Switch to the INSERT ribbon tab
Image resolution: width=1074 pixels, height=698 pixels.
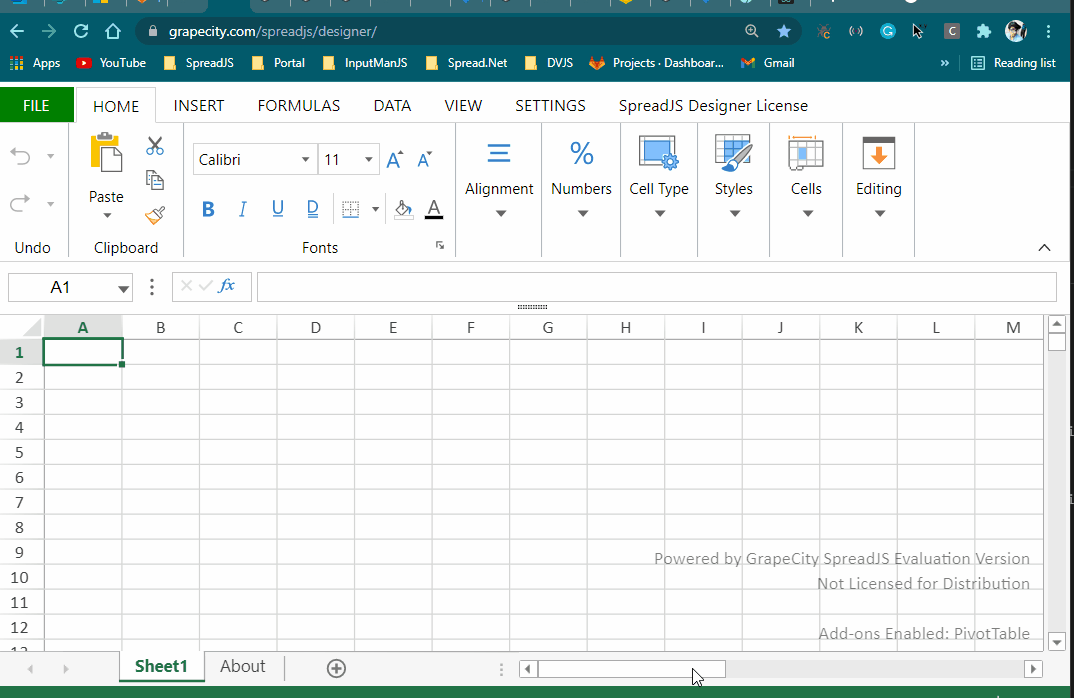[199, 105]
